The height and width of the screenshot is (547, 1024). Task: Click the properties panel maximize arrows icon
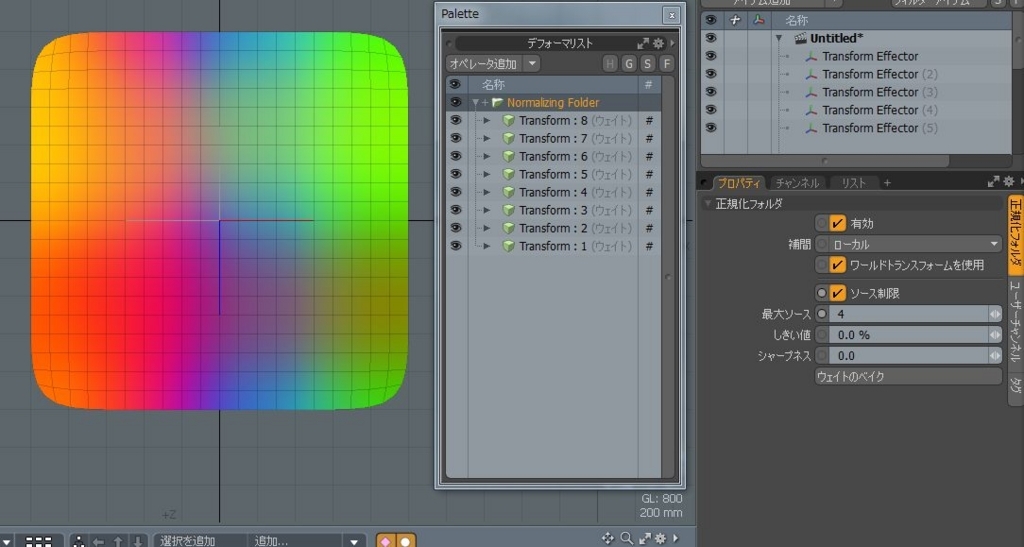click(x=993, y=182)
